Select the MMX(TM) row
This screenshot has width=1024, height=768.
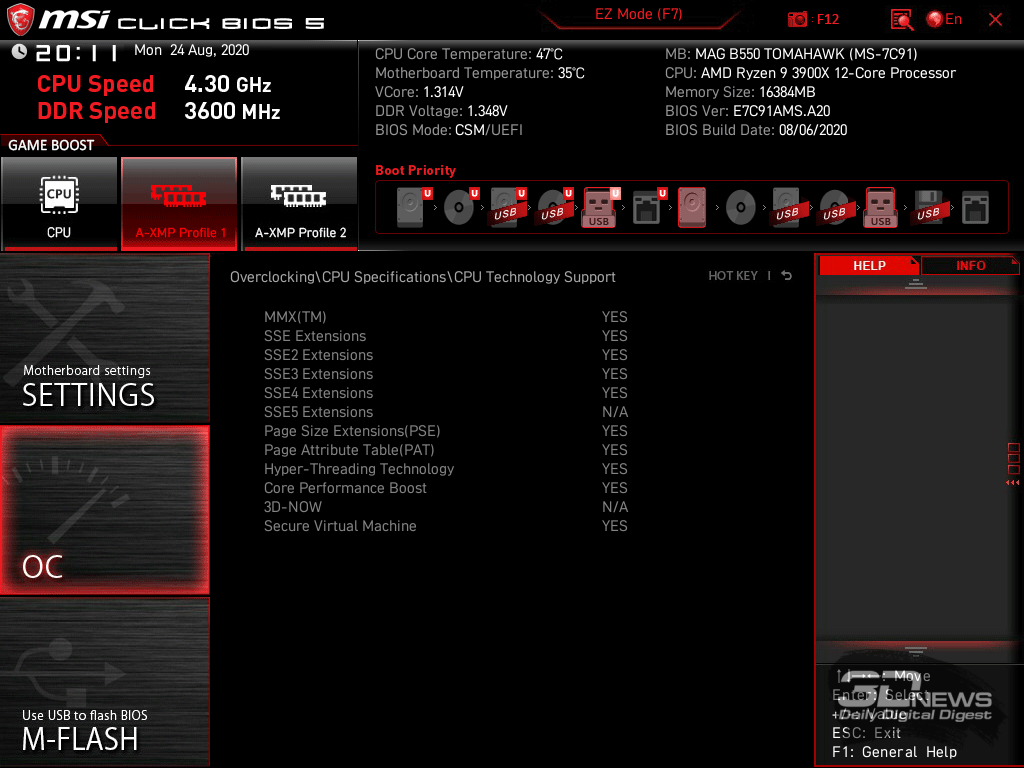445,317
